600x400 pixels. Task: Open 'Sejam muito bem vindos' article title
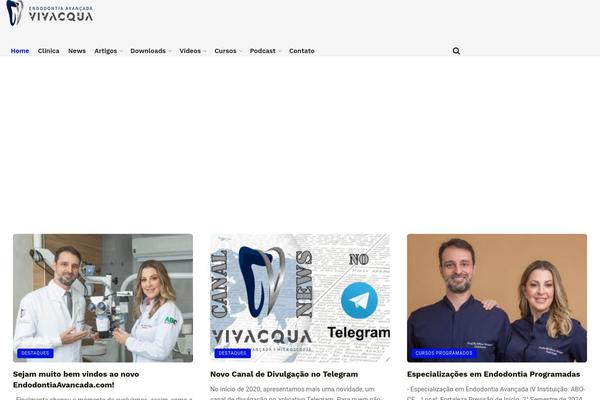(x=76, y=379)
